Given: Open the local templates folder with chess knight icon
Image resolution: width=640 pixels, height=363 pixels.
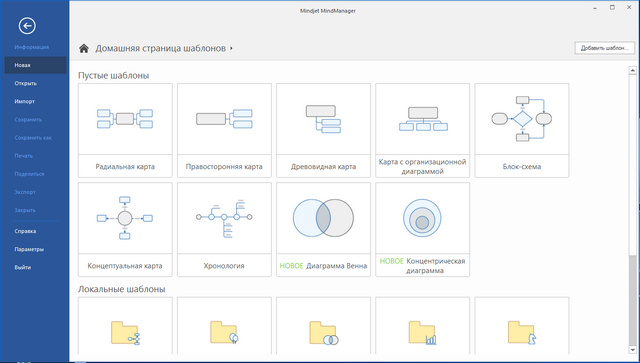Looking at the screenshot, I should (522, 333).
